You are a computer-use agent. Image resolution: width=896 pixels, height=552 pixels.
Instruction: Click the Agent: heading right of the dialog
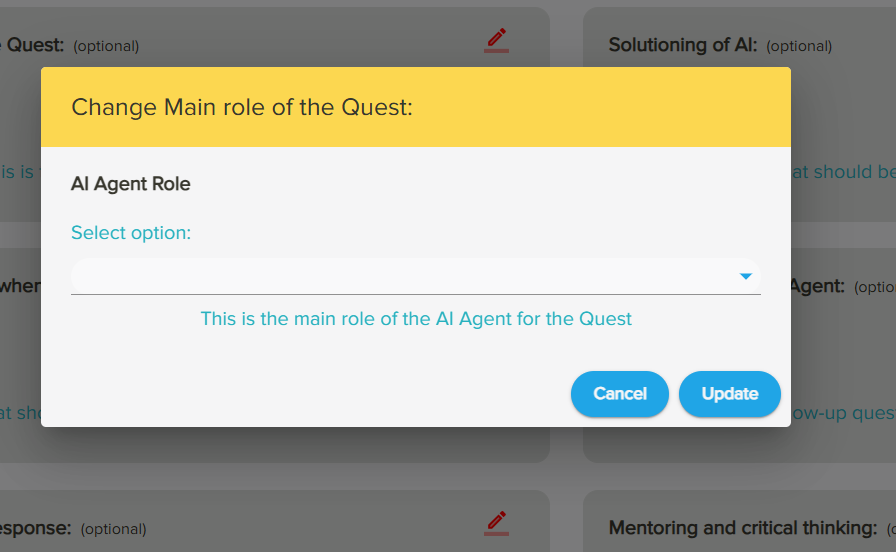coord(817,286)
